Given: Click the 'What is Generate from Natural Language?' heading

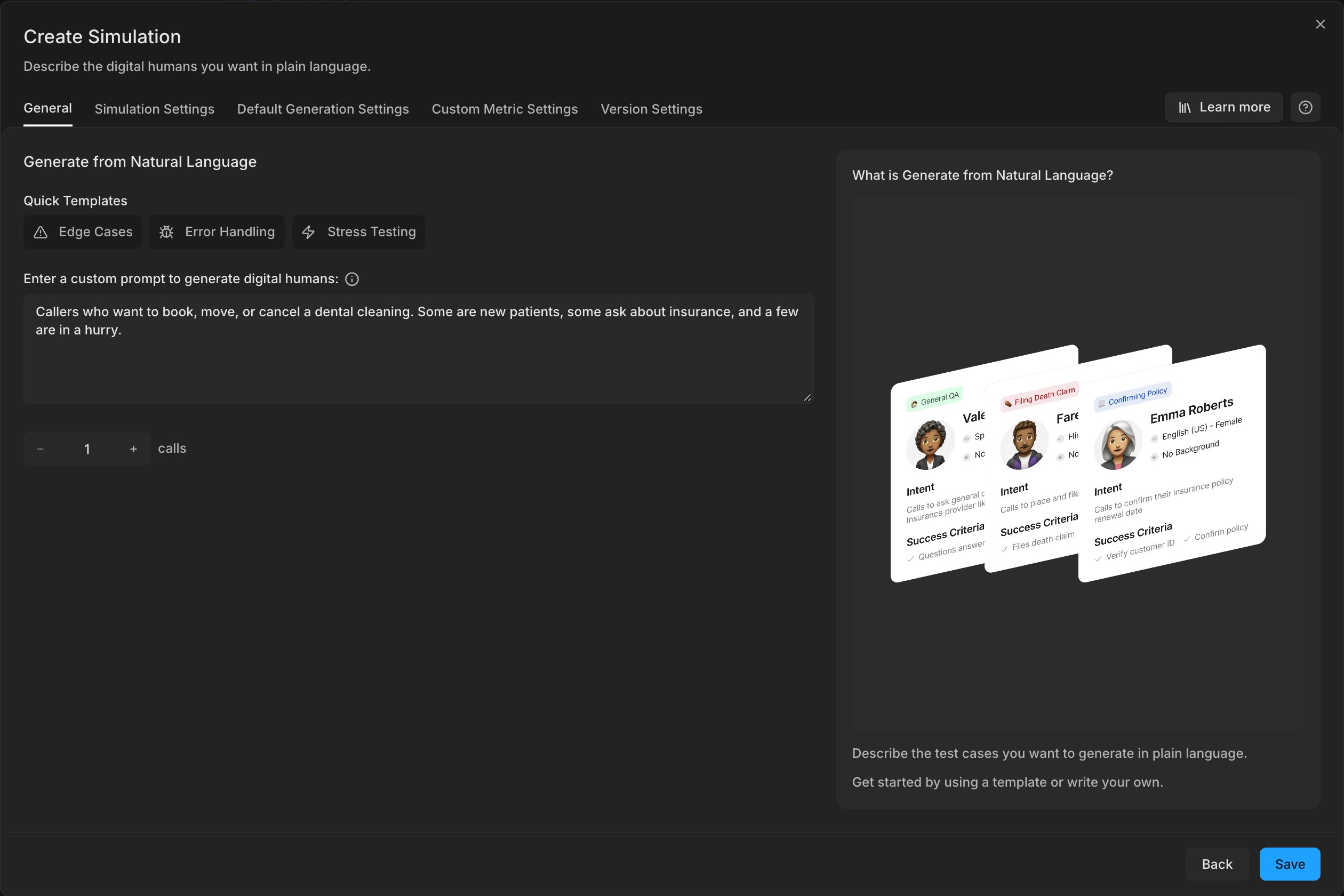Looking at the screenshot, I should (982, 175).
